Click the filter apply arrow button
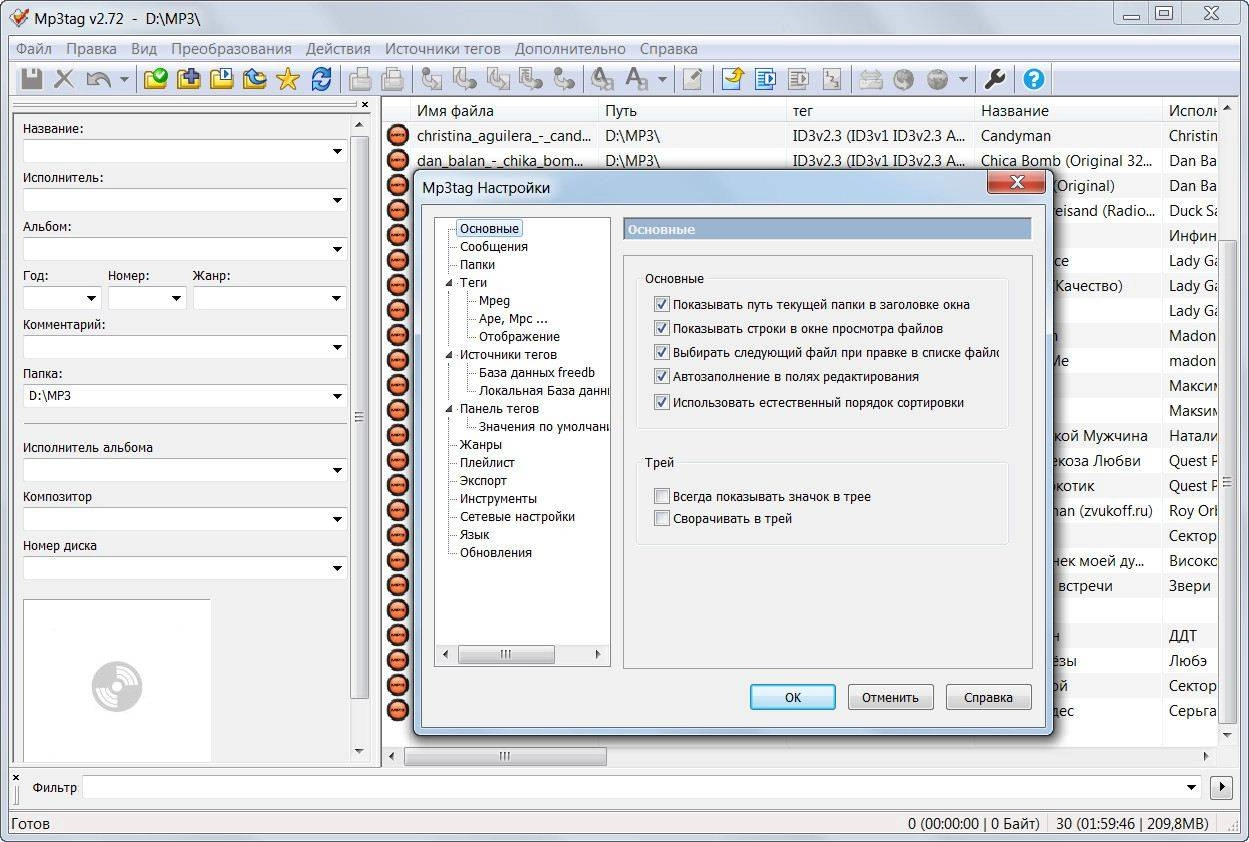Viewport: 1249px width, 842px height. 1220,787
